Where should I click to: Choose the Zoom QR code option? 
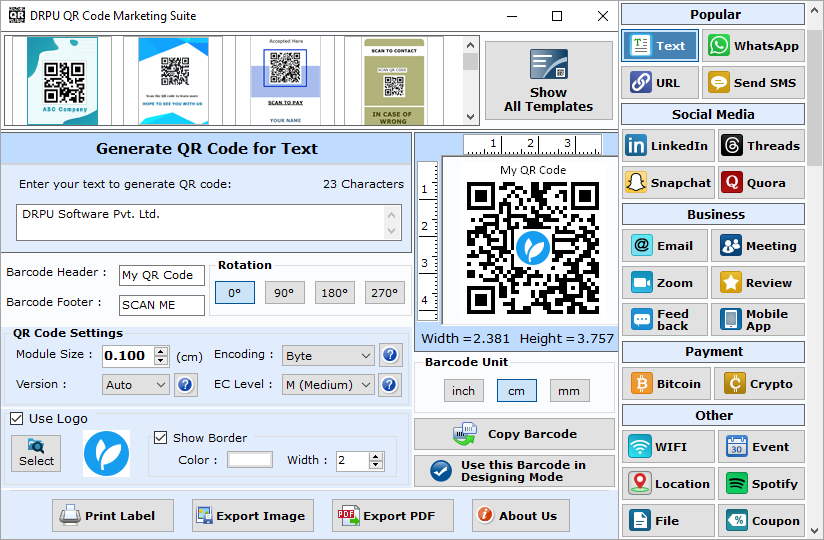(x=665, y=283)
